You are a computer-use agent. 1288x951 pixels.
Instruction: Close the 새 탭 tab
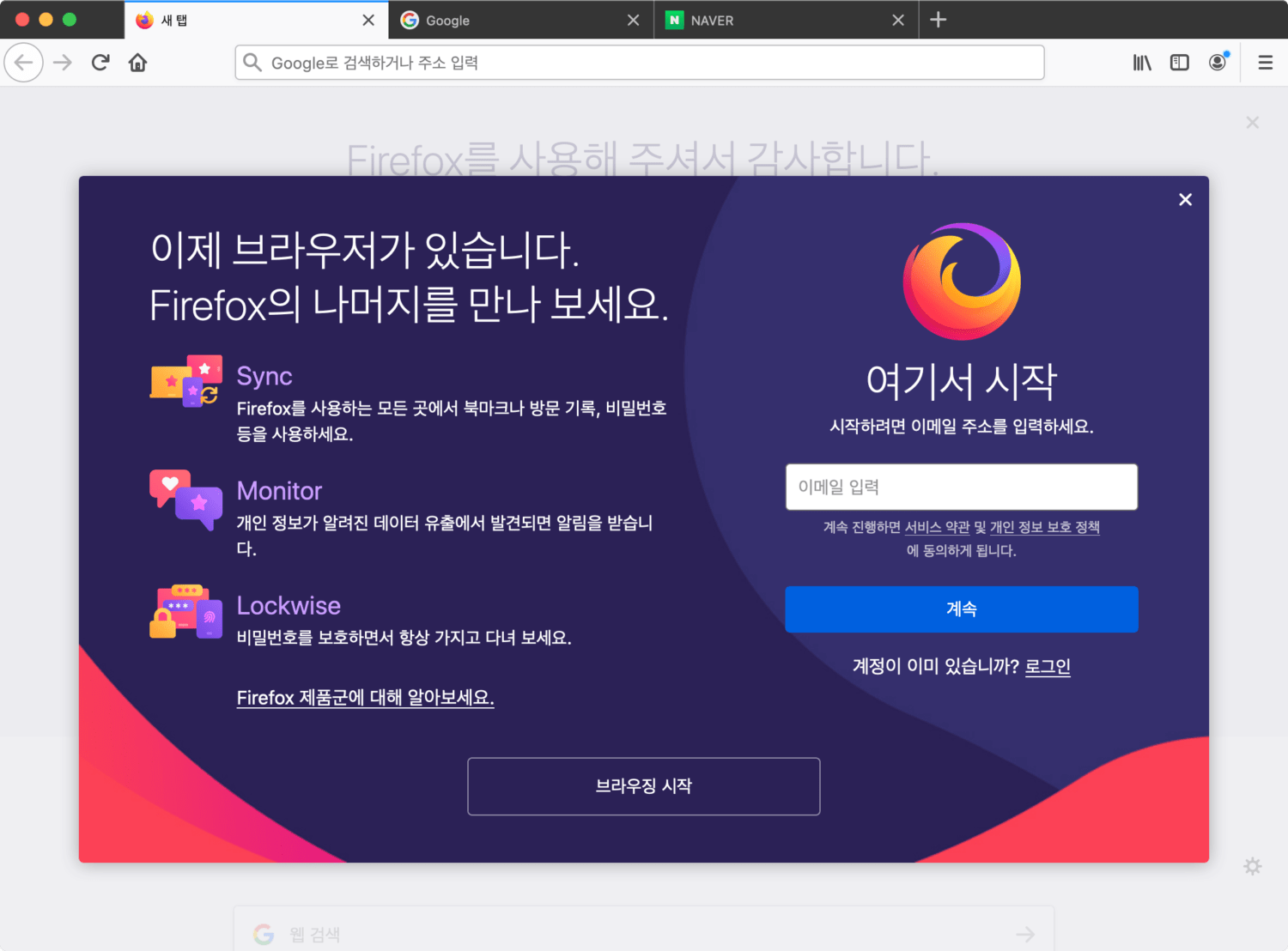click(x=368, y=20)
